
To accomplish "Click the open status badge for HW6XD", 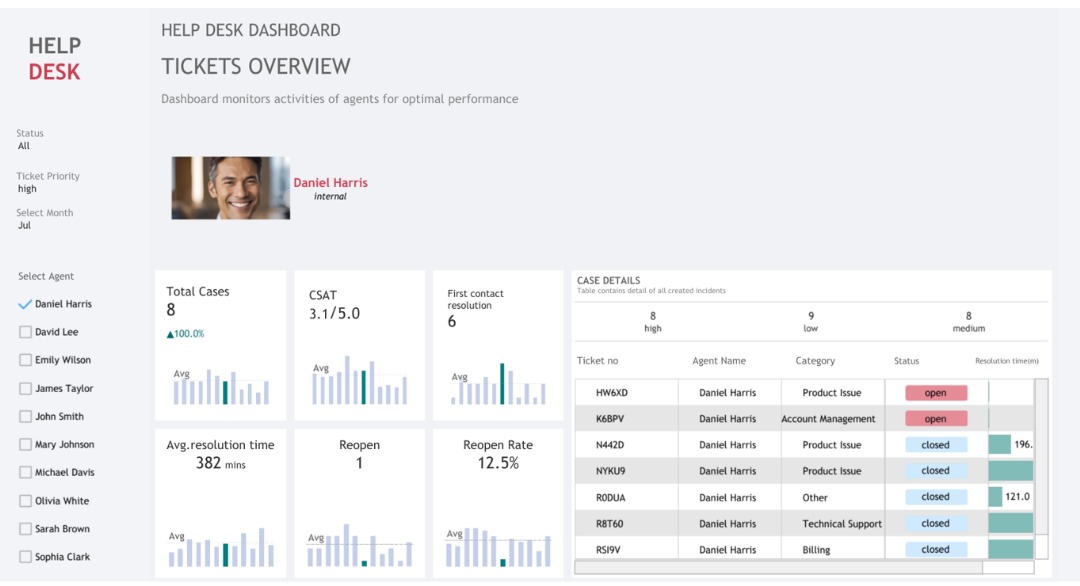I will coord(936,393).
